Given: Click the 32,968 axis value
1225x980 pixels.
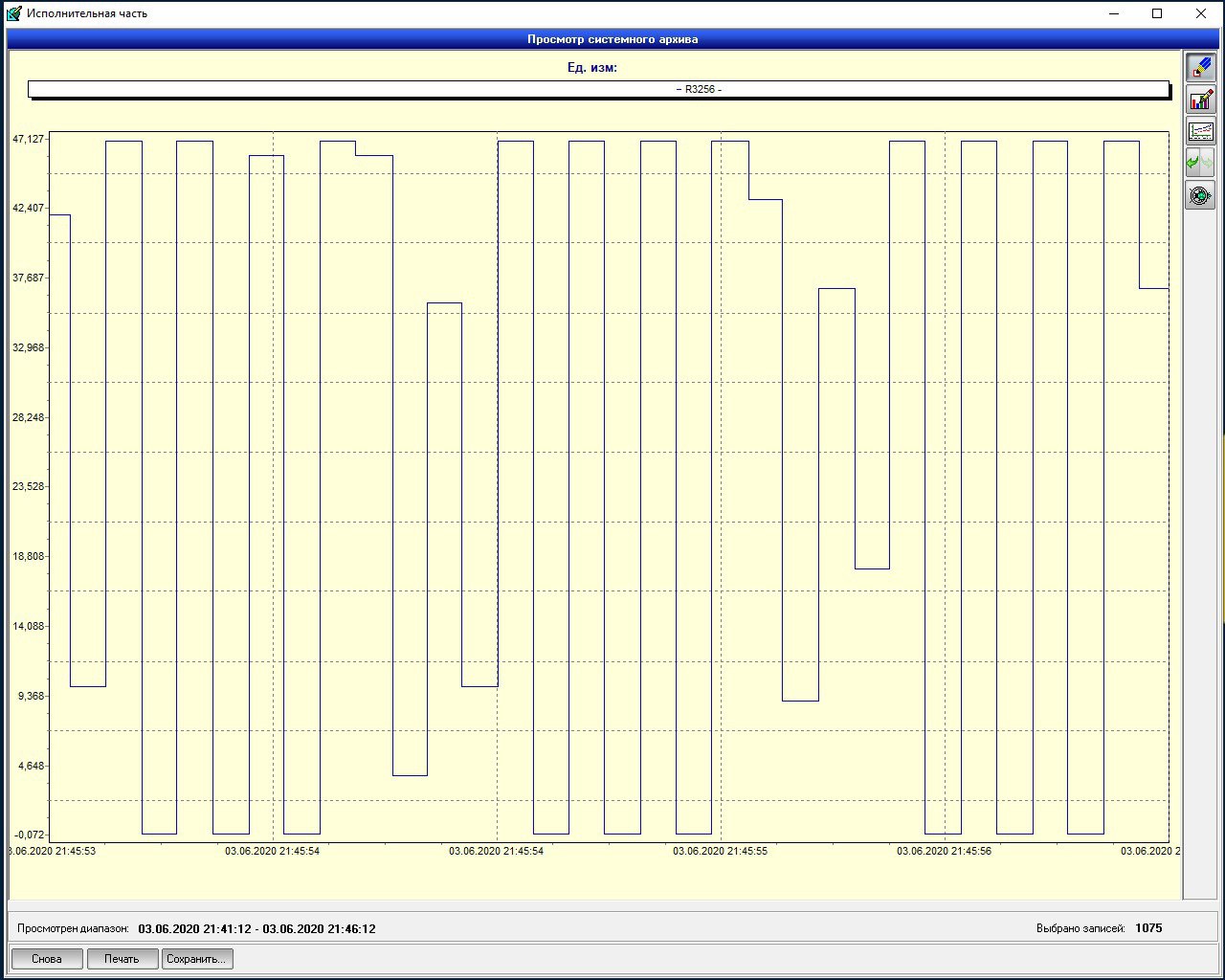Looking at the screenshot, I should click(x=28, y=347).
